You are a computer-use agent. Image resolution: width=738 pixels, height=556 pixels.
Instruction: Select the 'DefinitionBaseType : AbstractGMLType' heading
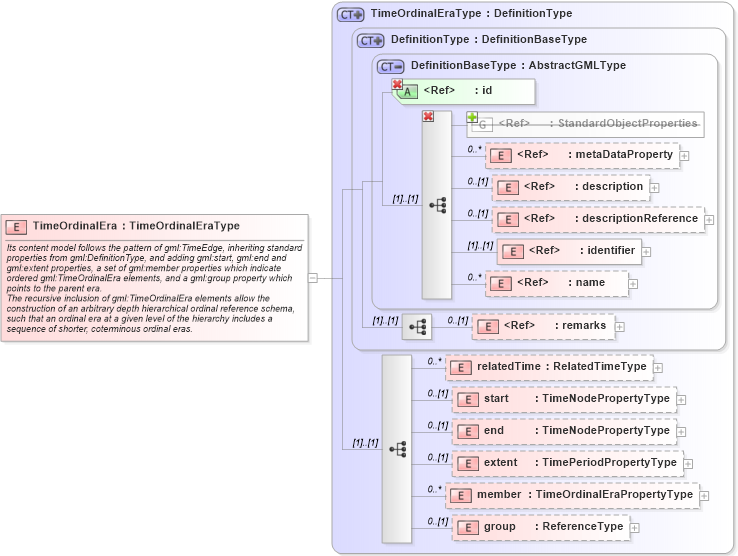pos(518,65)
